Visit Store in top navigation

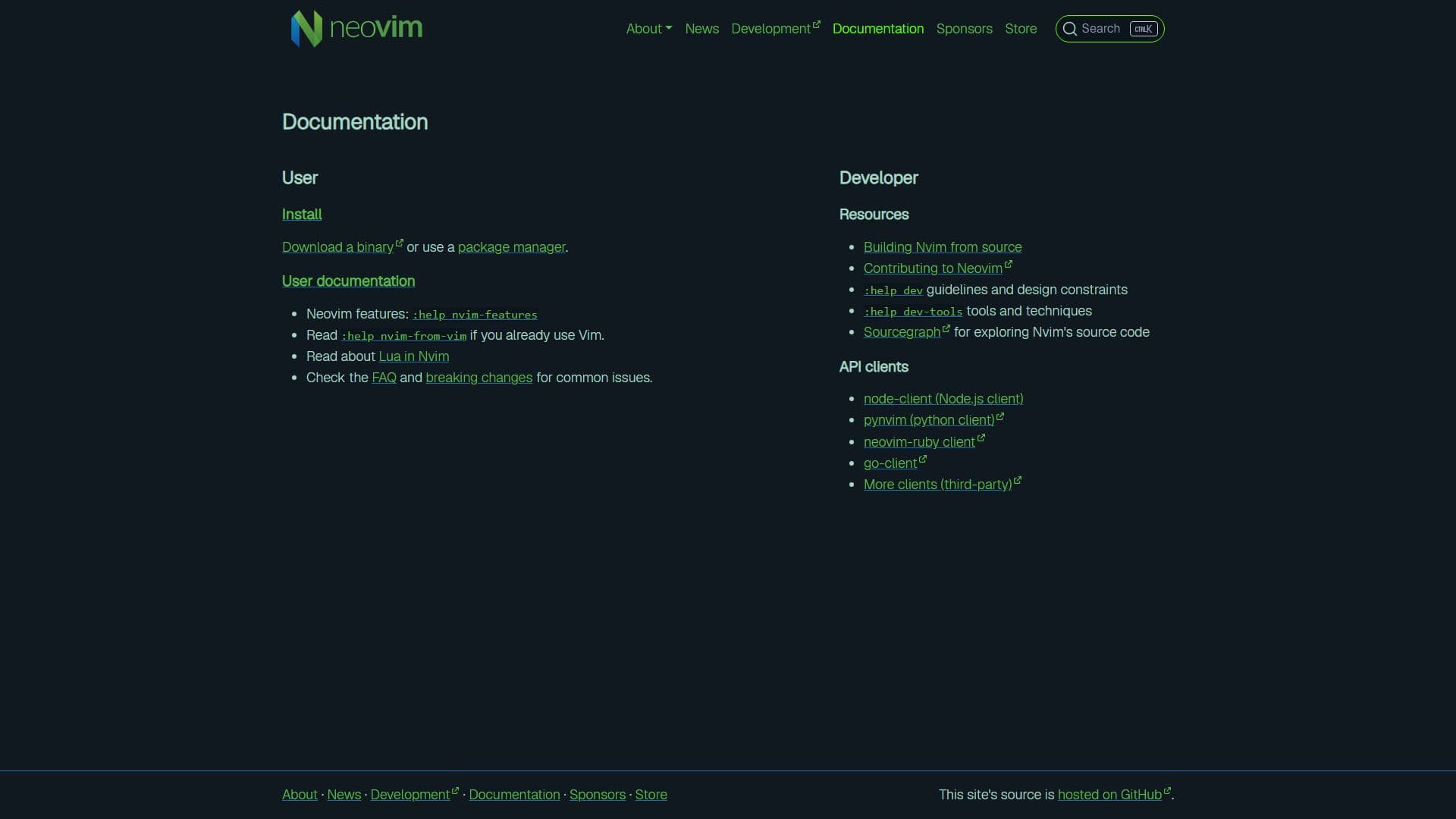1021,29
